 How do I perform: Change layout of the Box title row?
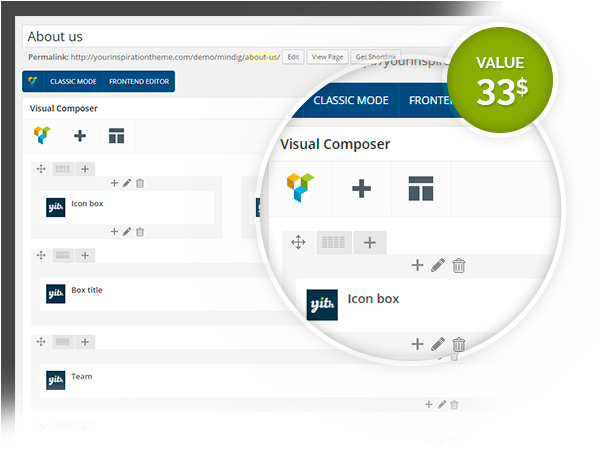pos(62,255)
